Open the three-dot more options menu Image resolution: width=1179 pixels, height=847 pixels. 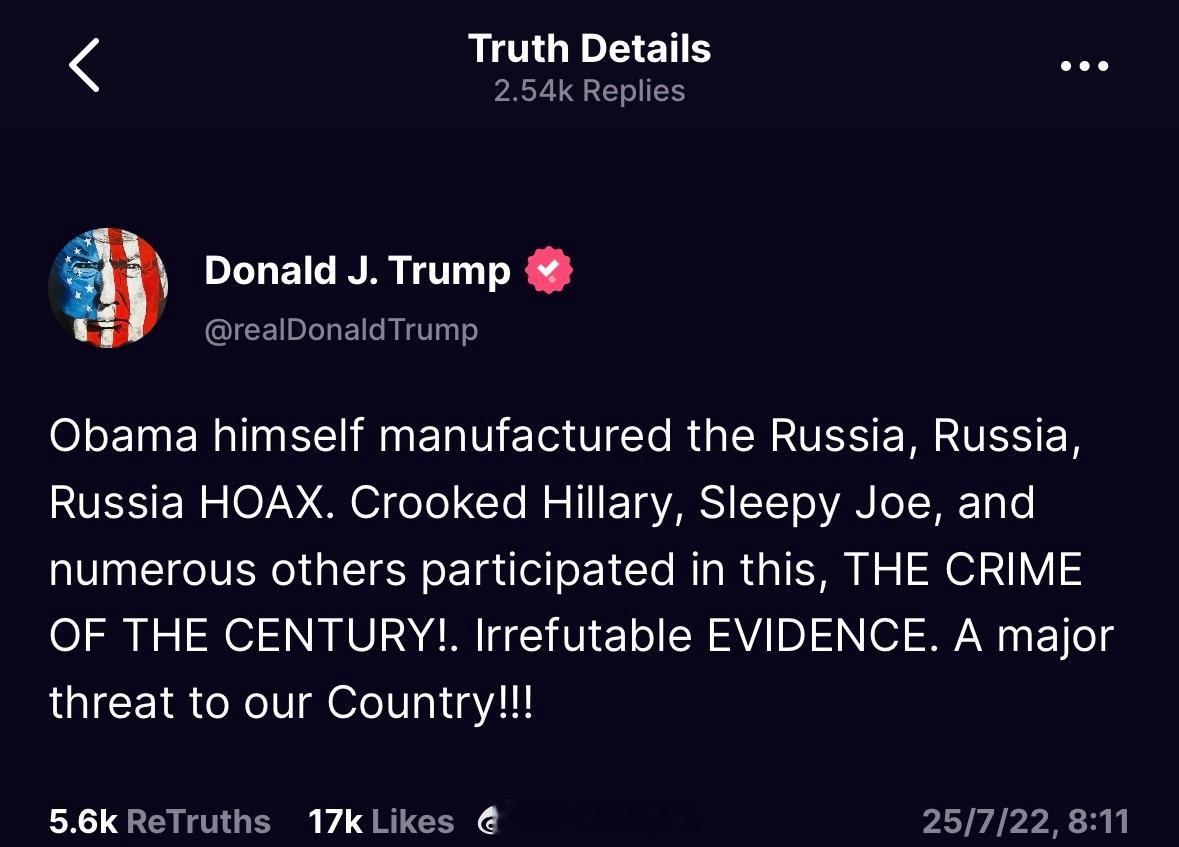(1084, 66)
